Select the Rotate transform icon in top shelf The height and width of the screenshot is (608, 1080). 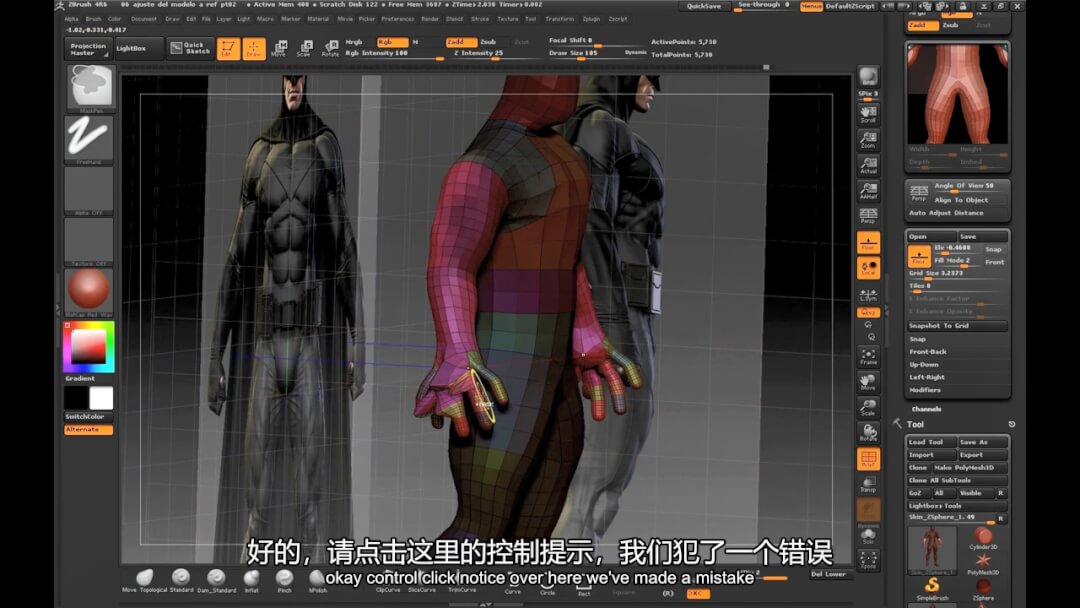pos(330,49)
